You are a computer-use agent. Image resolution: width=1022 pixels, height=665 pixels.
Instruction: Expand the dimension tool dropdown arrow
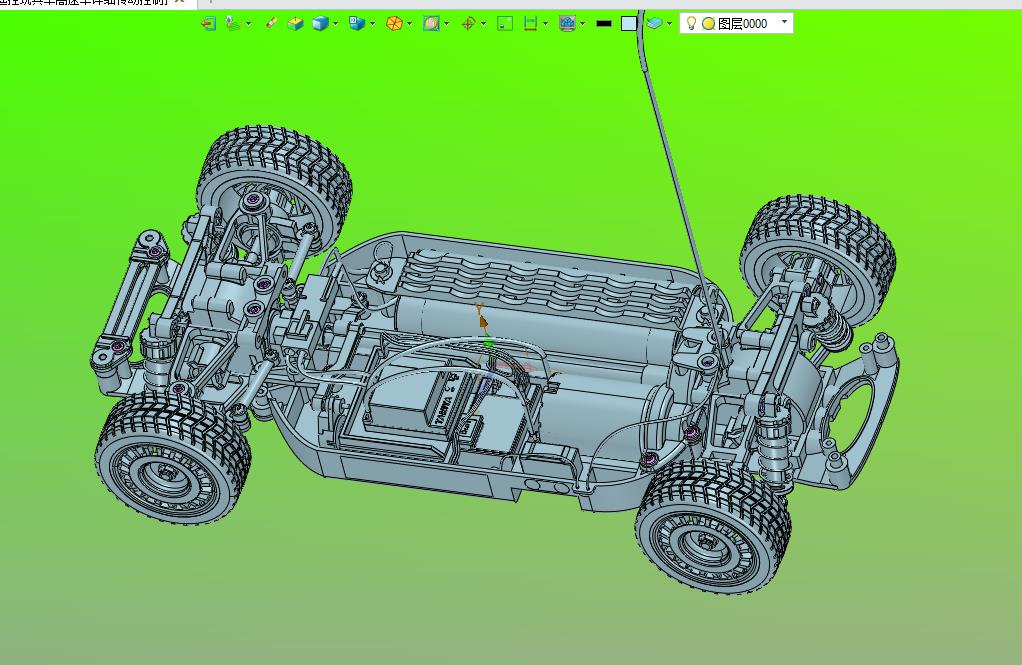coord(546,23)
